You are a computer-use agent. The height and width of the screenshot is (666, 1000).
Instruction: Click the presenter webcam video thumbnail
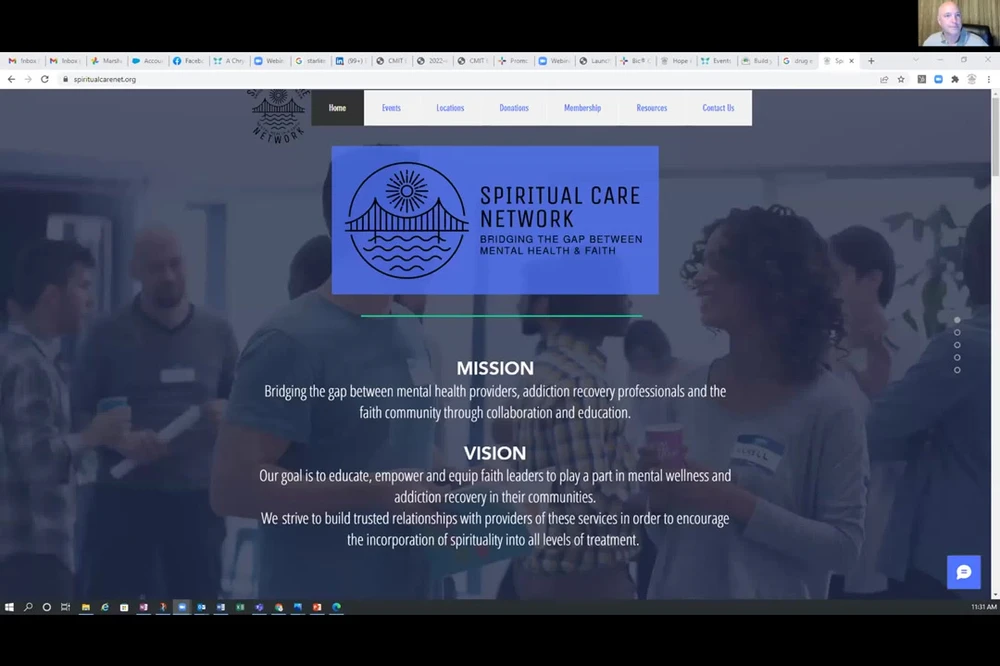(x=959, y=24)
